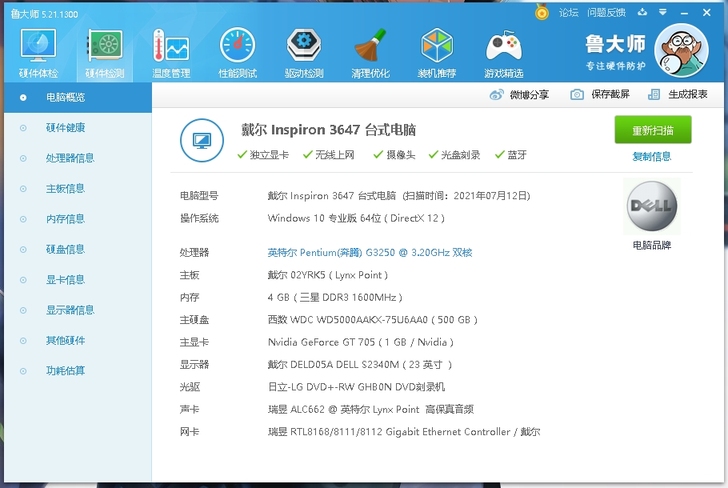Minimize the 鲁大师 window
Viewport: 728px width, 488px height.
coord(684,13)
